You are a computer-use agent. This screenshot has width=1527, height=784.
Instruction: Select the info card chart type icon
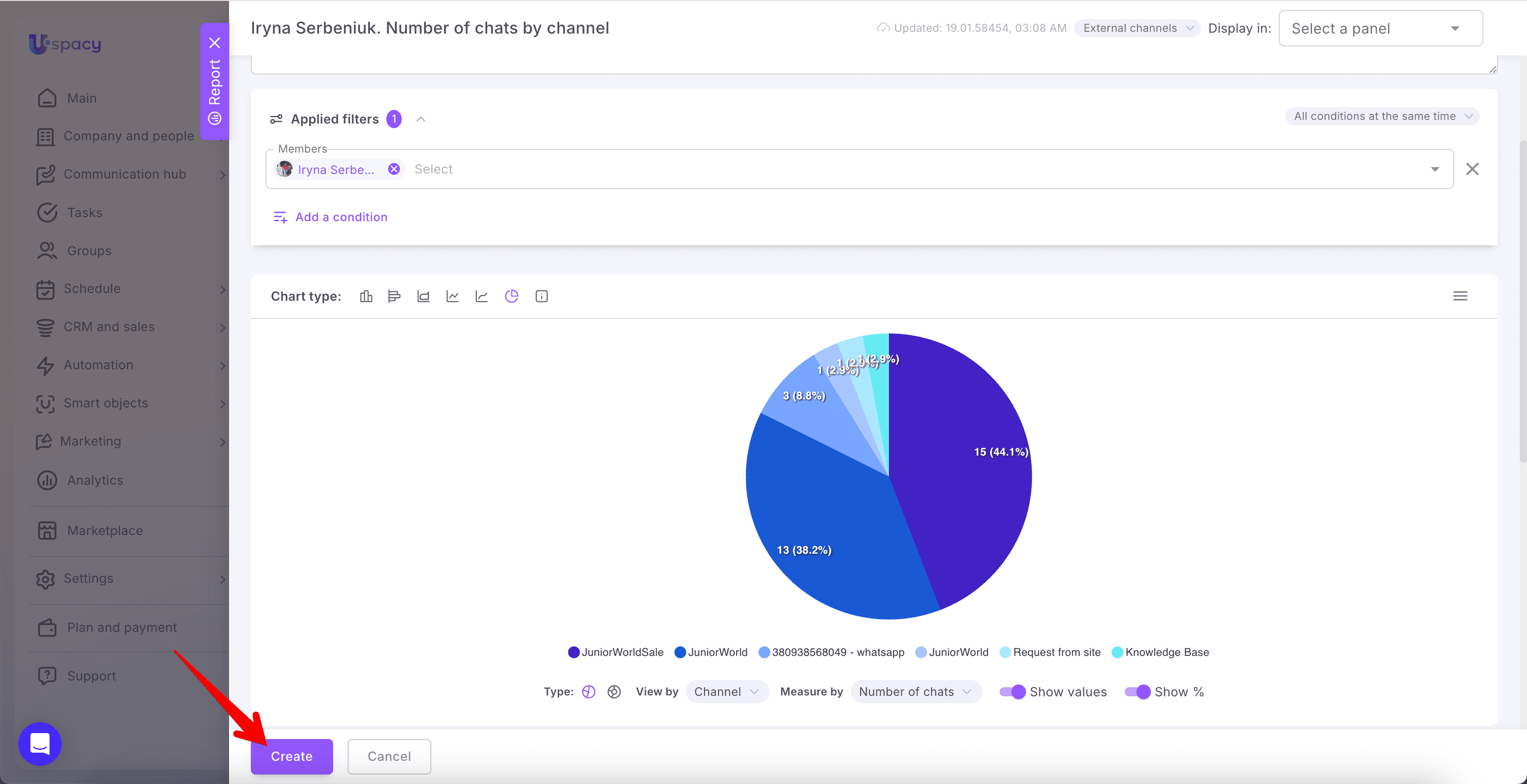pos(541,296)
